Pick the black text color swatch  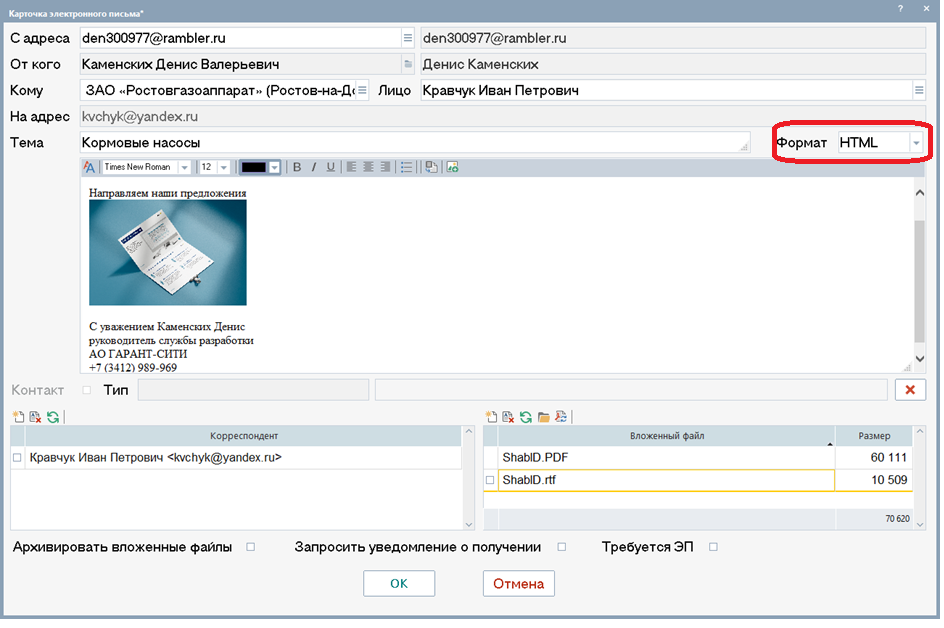click(x=253, y=167)
